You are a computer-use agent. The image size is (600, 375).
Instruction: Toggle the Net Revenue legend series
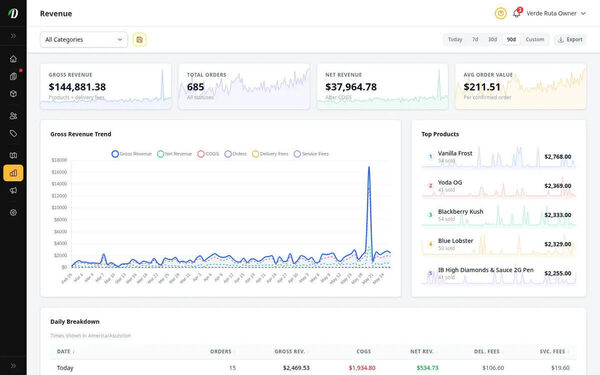(x=174, y=154)
